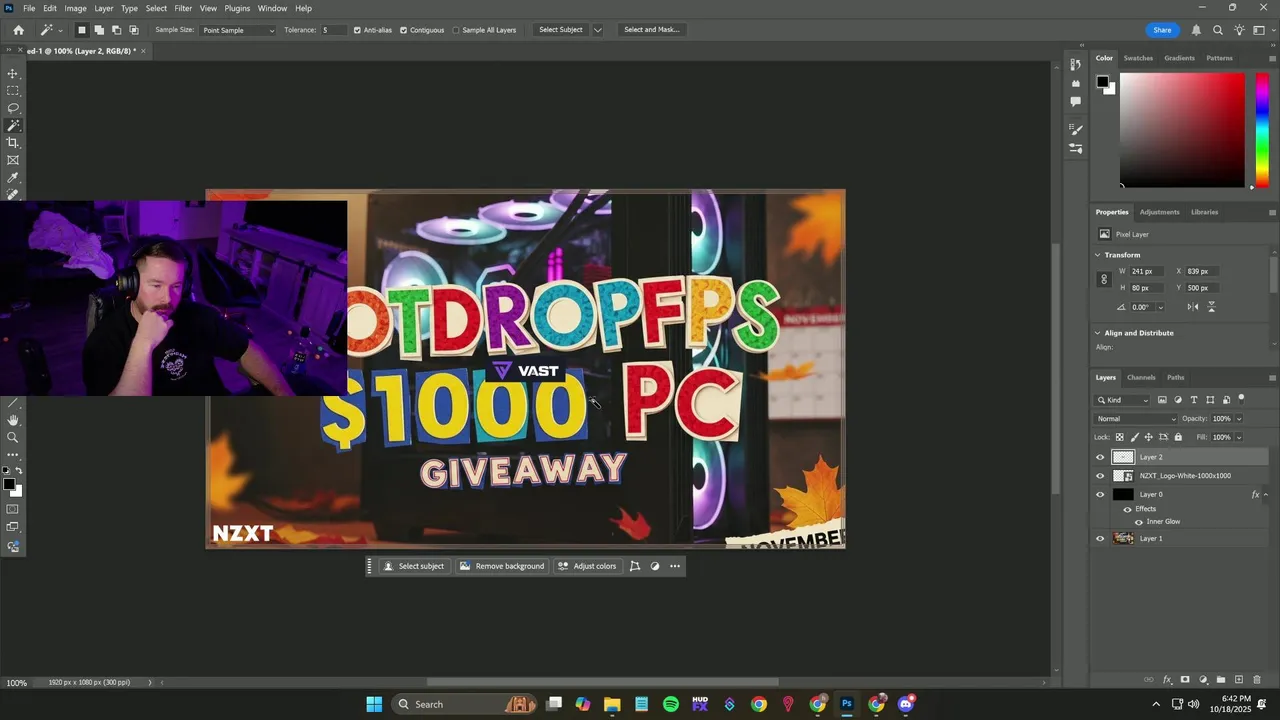This screenshot has height=720, width=1280.
Task: Select the Frame tool
Action: point(13,160)
